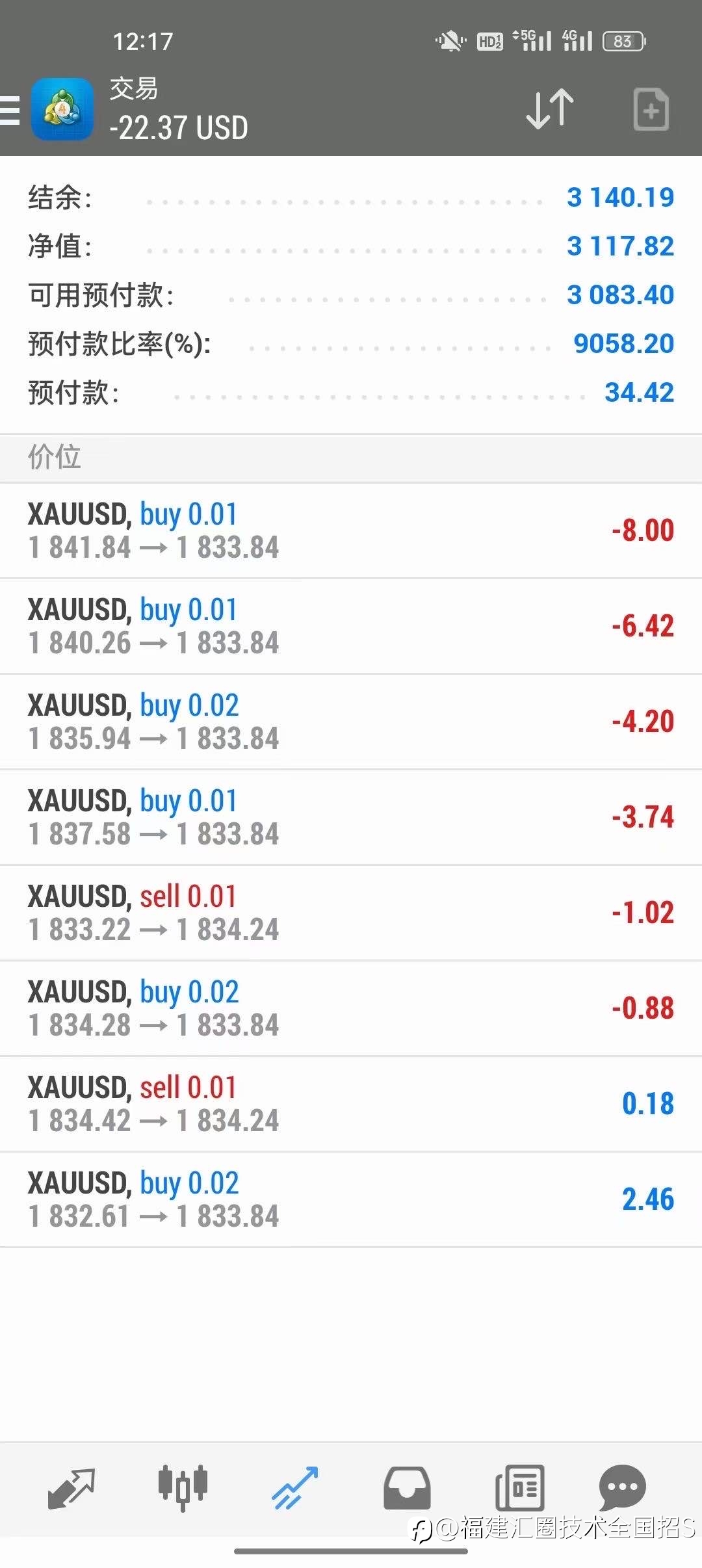Select XAUUSD buy 0.01 position at 1 841.84
Screen dimensions: 702x1568
click(x=351, y=530)
